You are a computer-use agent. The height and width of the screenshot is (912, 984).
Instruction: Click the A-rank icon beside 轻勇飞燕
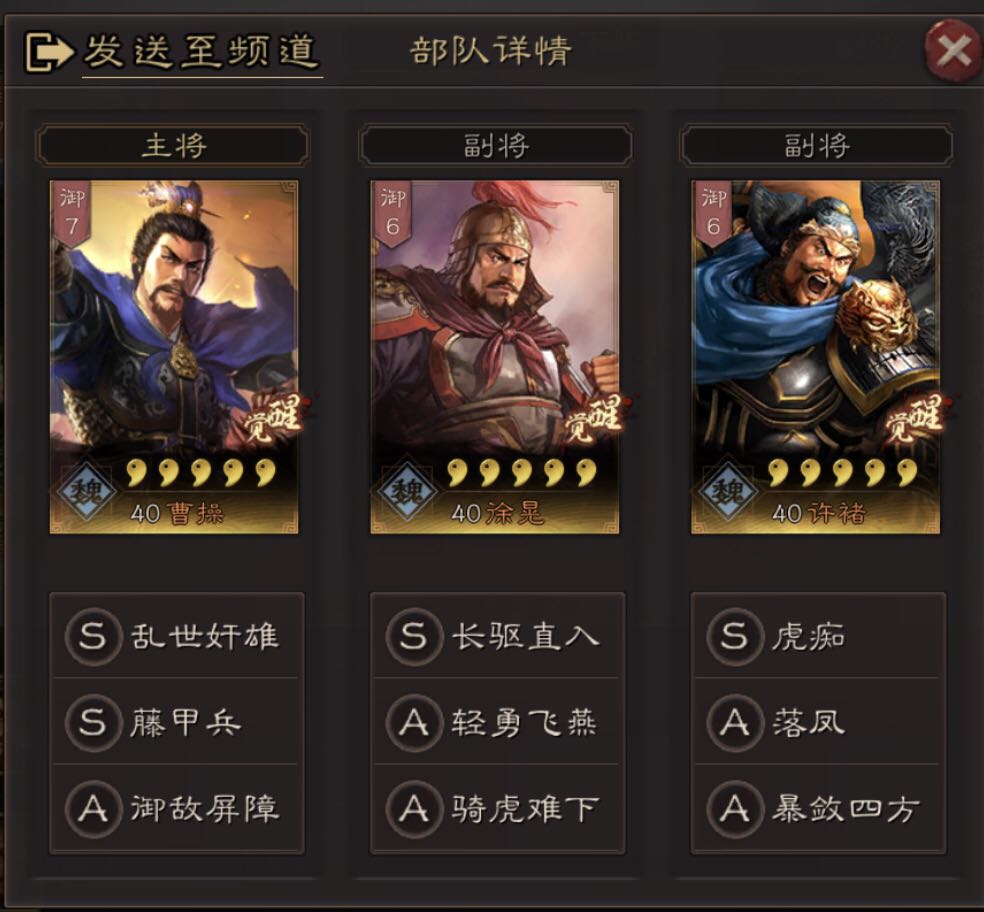413,722
